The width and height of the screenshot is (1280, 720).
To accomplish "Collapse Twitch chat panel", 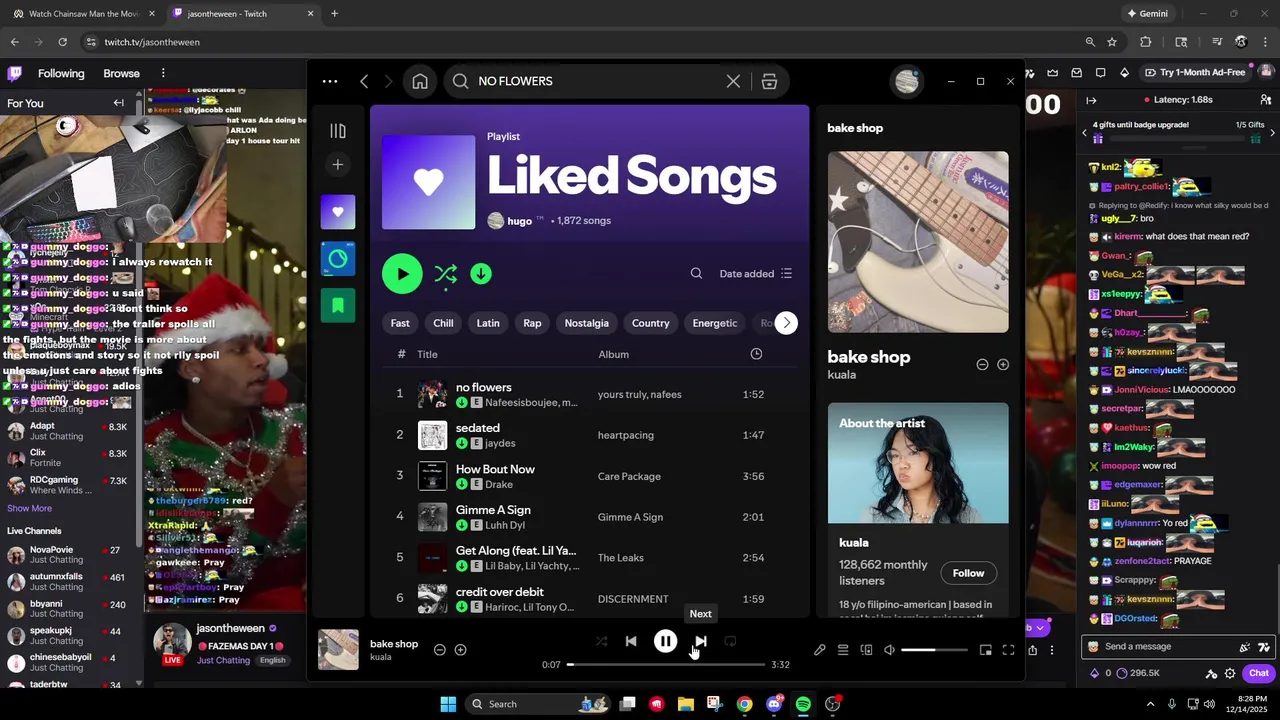I will (1091, 100).
